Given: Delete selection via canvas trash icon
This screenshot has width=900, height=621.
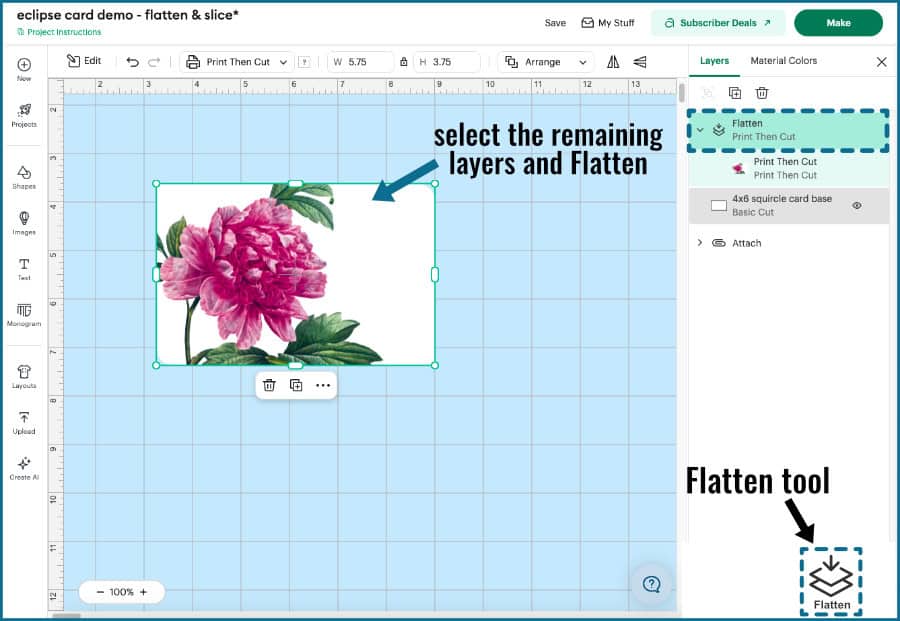Looking at the screenshot, I should [269, 385].
